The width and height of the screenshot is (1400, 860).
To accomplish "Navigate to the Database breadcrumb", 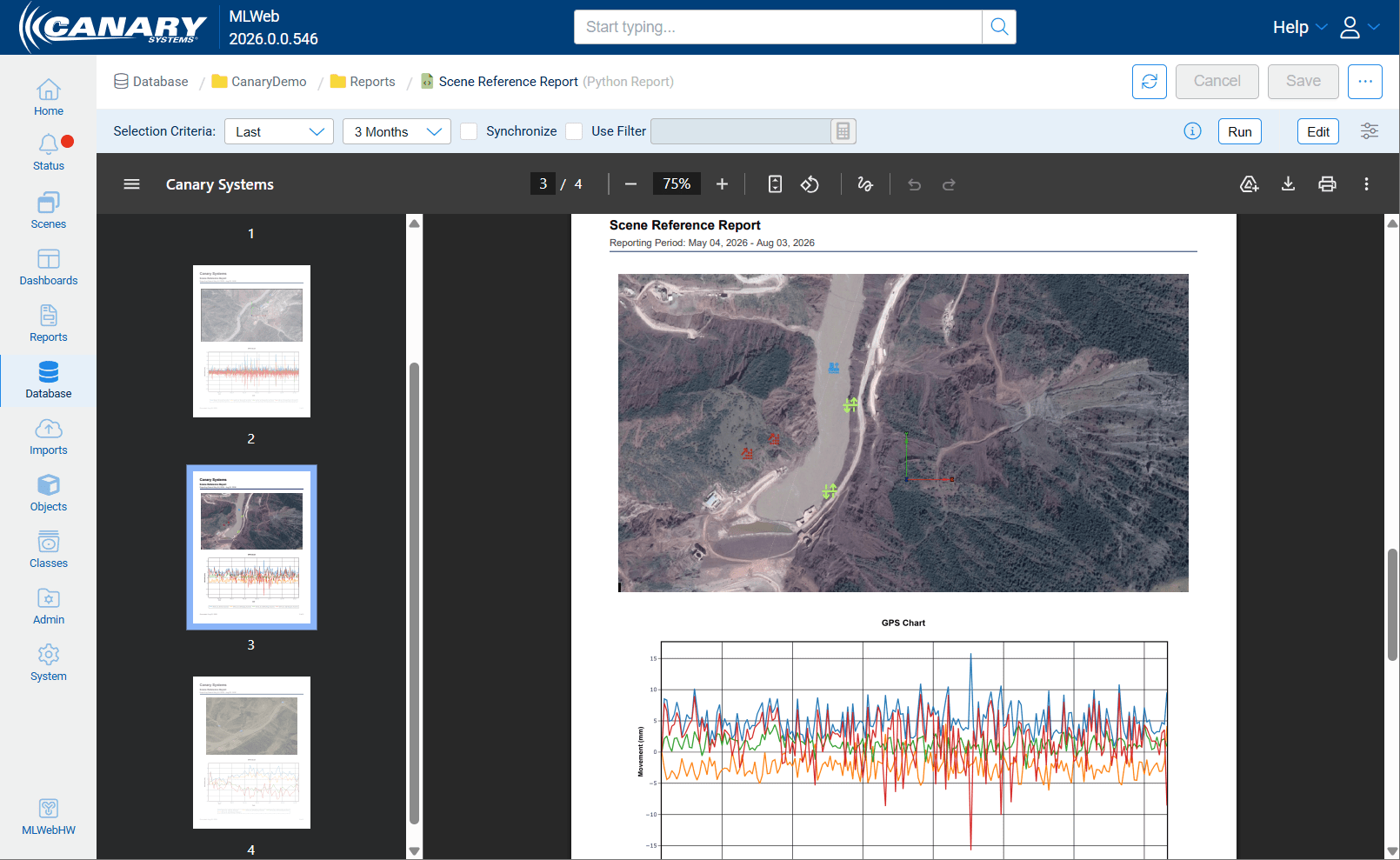I will coord(151,82).
